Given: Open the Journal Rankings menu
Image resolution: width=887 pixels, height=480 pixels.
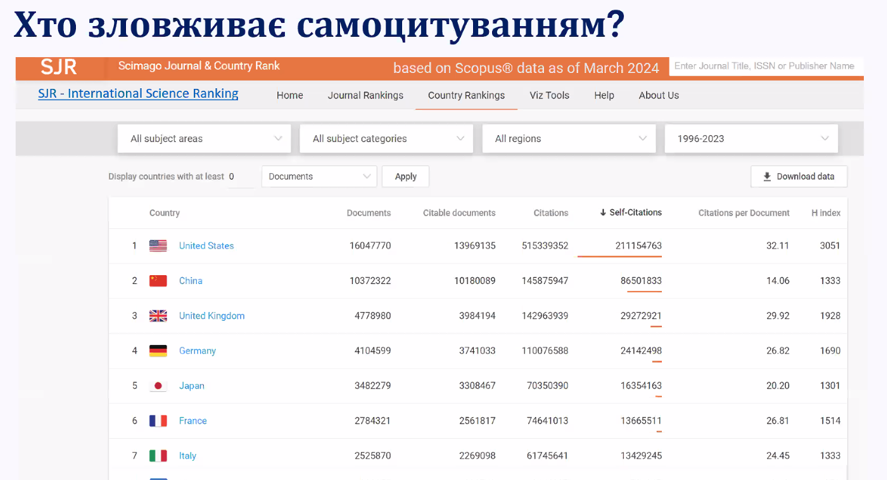Looking at the screenshot, I should click(x=365, y=96).
